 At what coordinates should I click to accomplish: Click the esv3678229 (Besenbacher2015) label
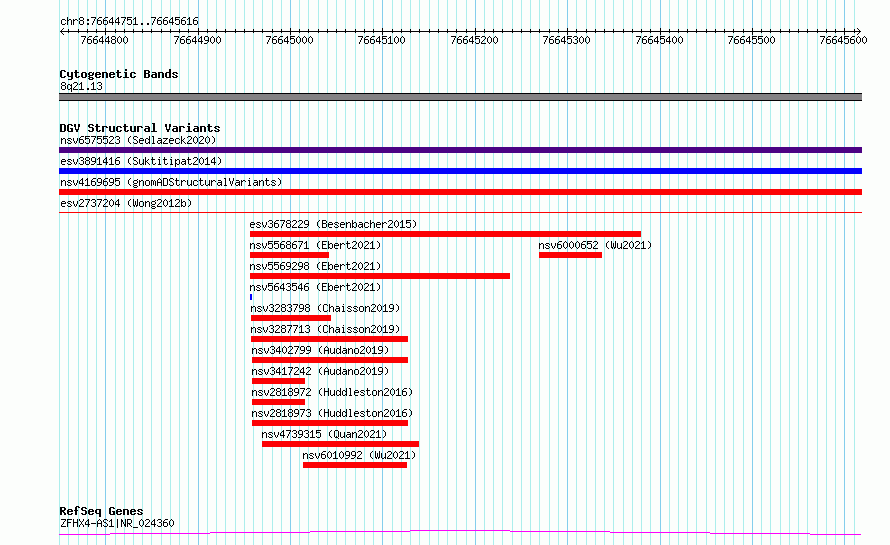(x=333, y=224)
